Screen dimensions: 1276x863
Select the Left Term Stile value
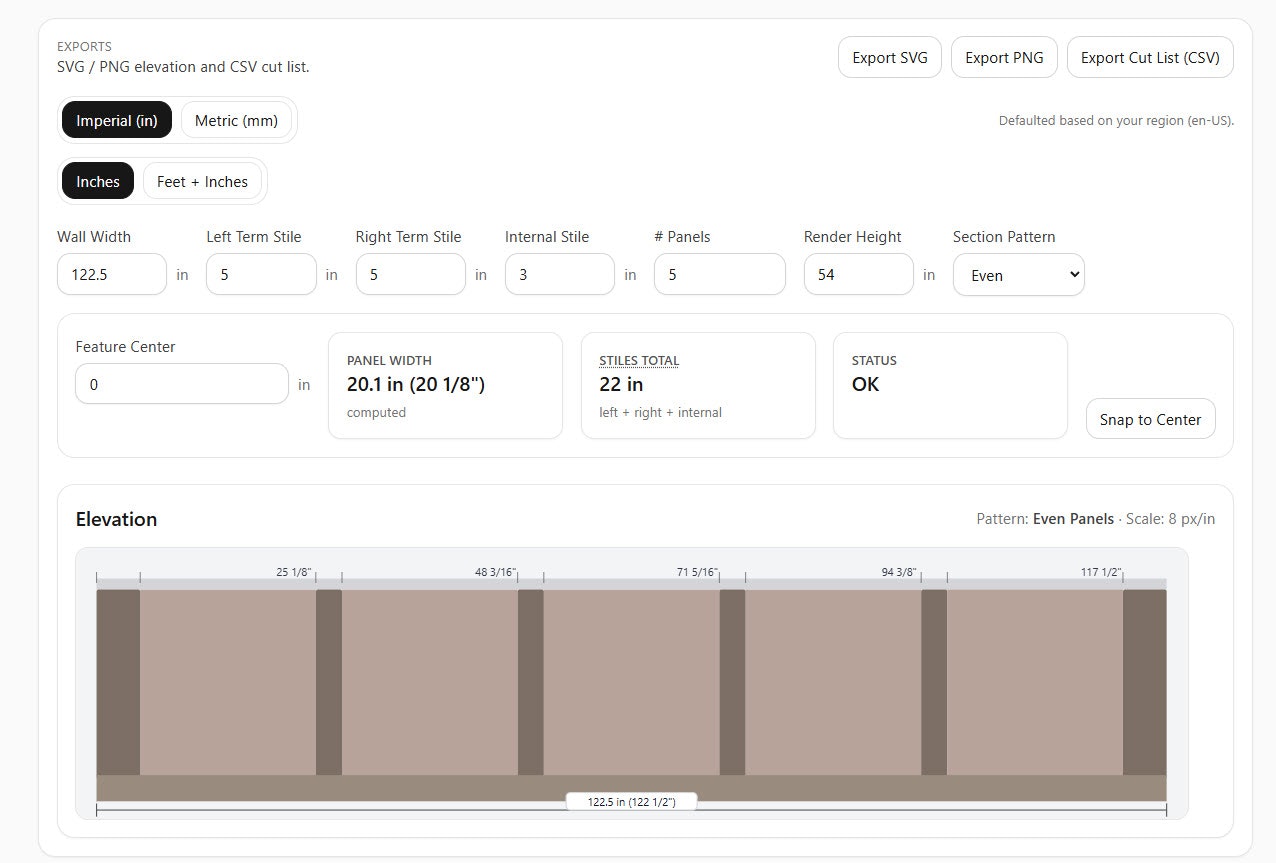click(x=261, y=273)
